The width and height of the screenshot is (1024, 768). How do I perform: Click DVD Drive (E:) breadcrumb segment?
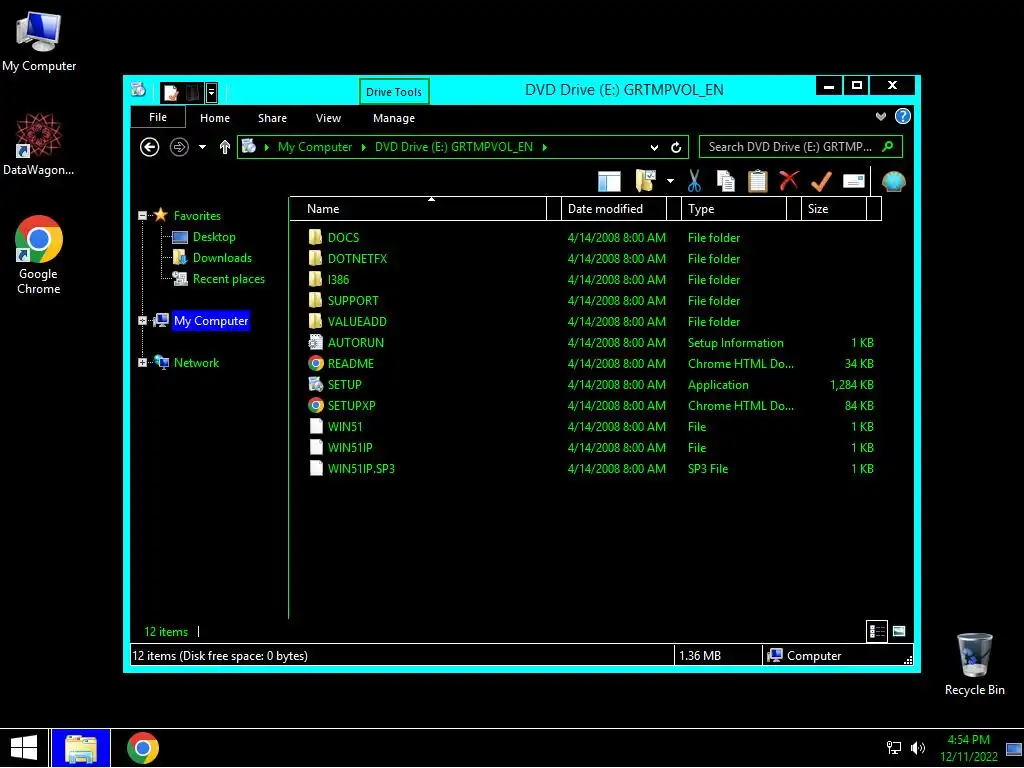pyautogui.click(x=454, y=147)
